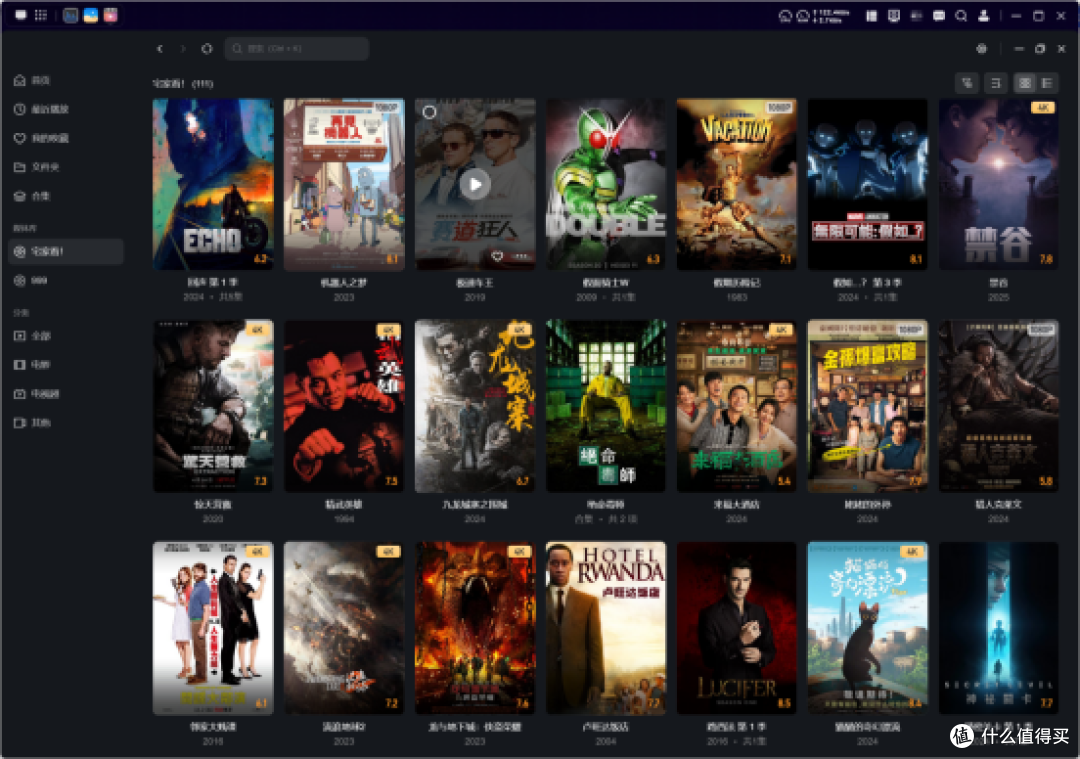Open 我的收藏 favorites in sidebar

point(65,138)
